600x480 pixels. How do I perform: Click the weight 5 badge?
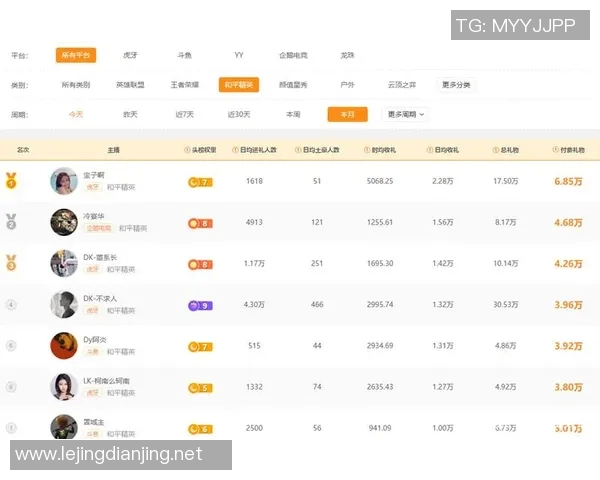click(200, 388)
